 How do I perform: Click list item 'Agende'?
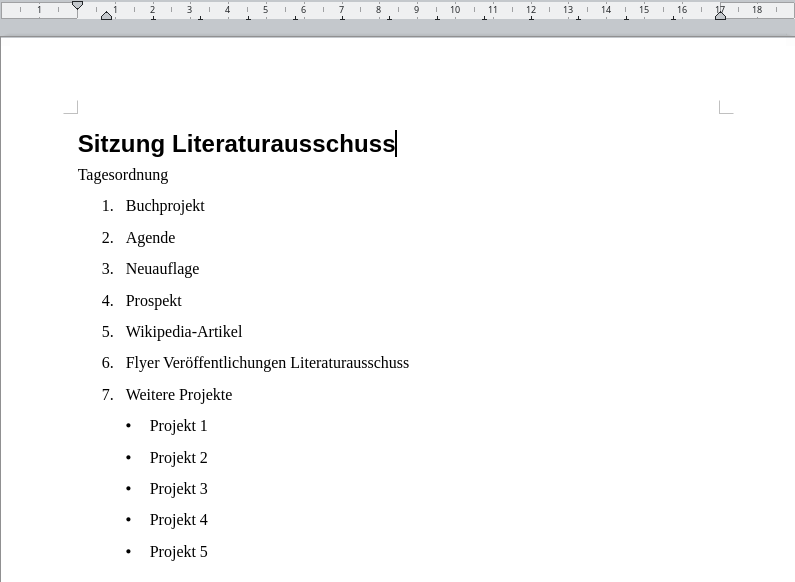point(151,238)
